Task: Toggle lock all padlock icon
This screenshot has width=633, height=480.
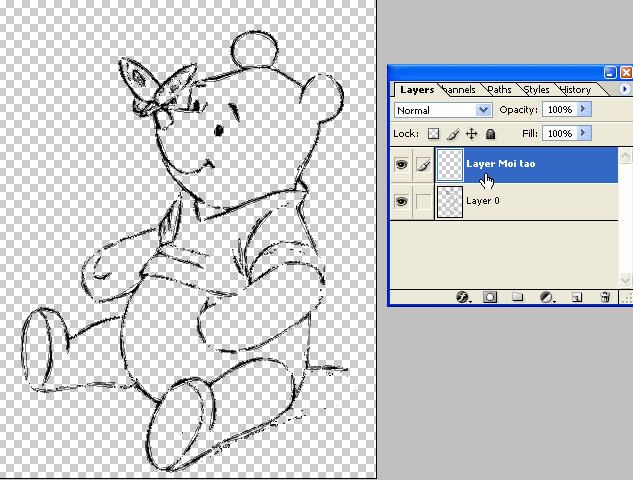Action: click(490, 134)
